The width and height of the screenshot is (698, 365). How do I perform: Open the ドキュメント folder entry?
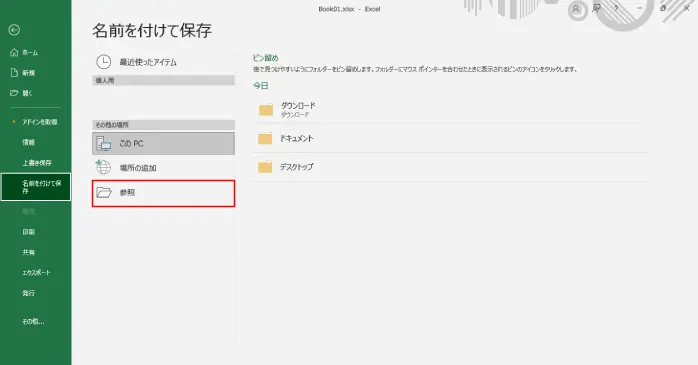450,138
